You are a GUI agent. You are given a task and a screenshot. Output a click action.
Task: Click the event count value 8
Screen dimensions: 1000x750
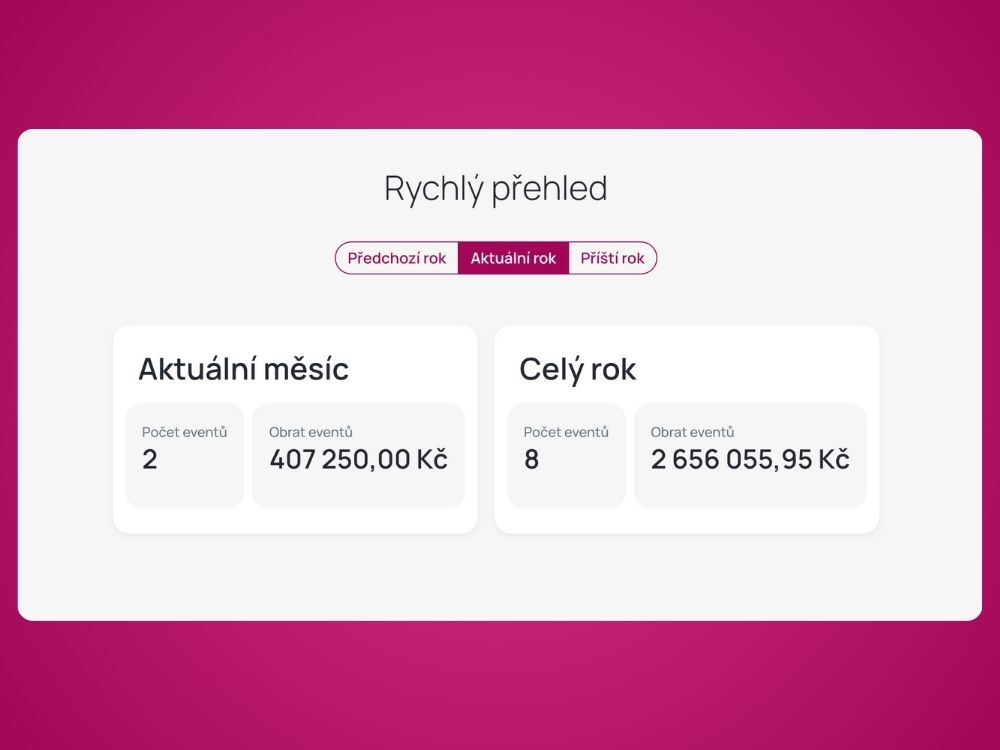531,460
